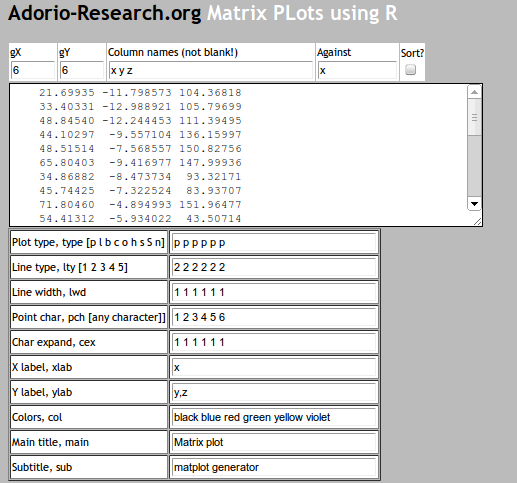Image resolution: width=517 pixels, height=483 pixels.
Task: Click the 'gY' label
Action: coord(65,53)
